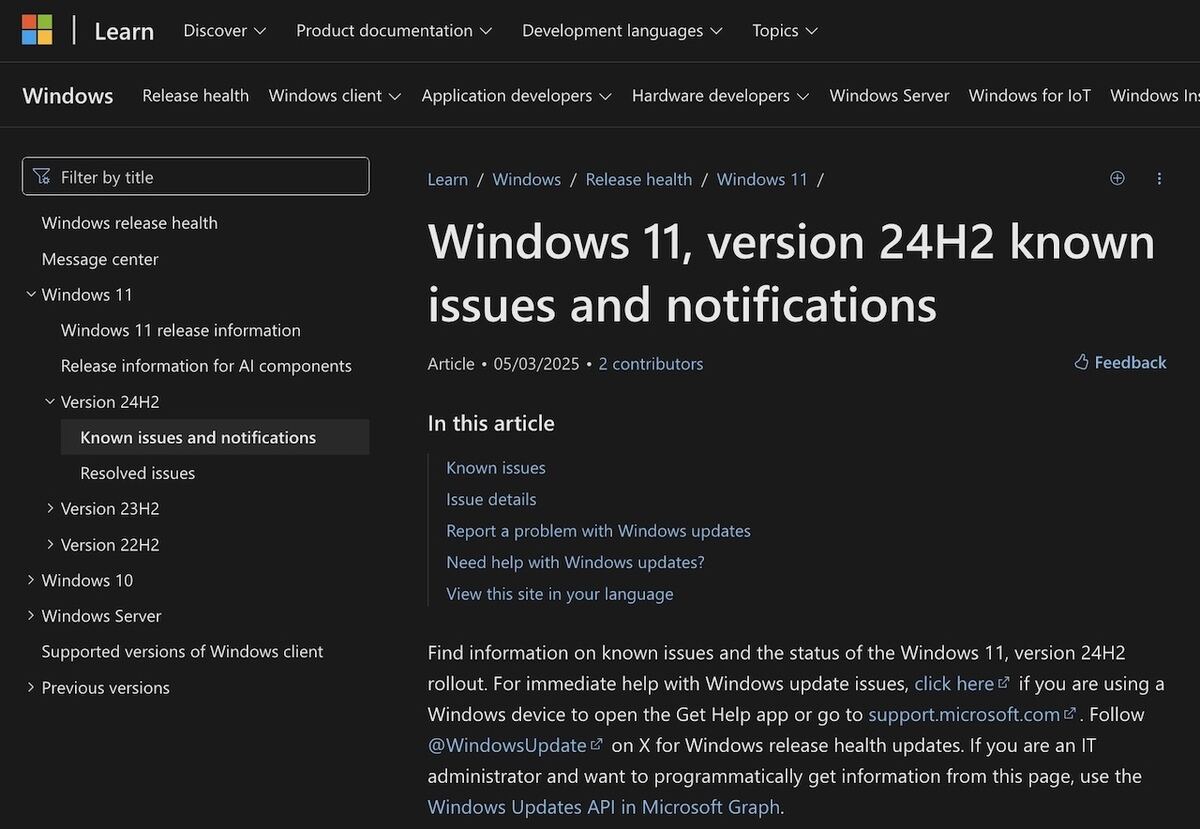Go to the Windows Server nav item
This screenshot has height=829, width=1200.
[889, 96]
